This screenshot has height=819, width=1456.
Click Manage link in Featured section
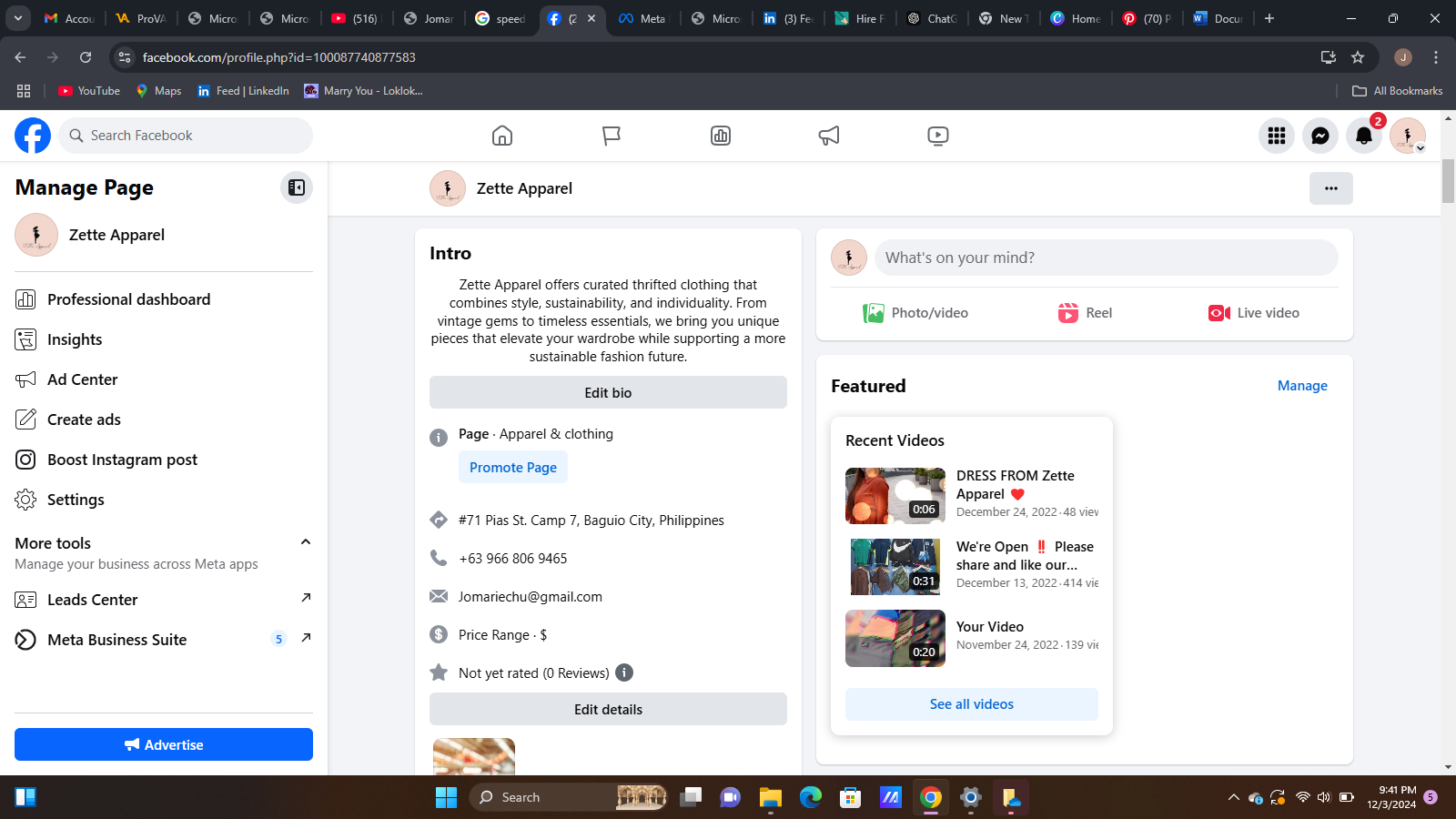coord(1302,386)
